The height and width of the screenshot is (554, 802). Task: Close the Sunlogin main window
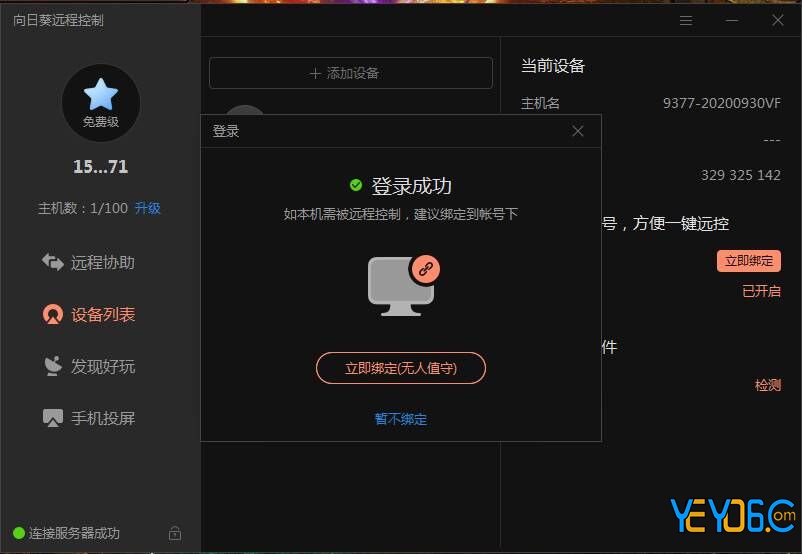tap(778, 20)
